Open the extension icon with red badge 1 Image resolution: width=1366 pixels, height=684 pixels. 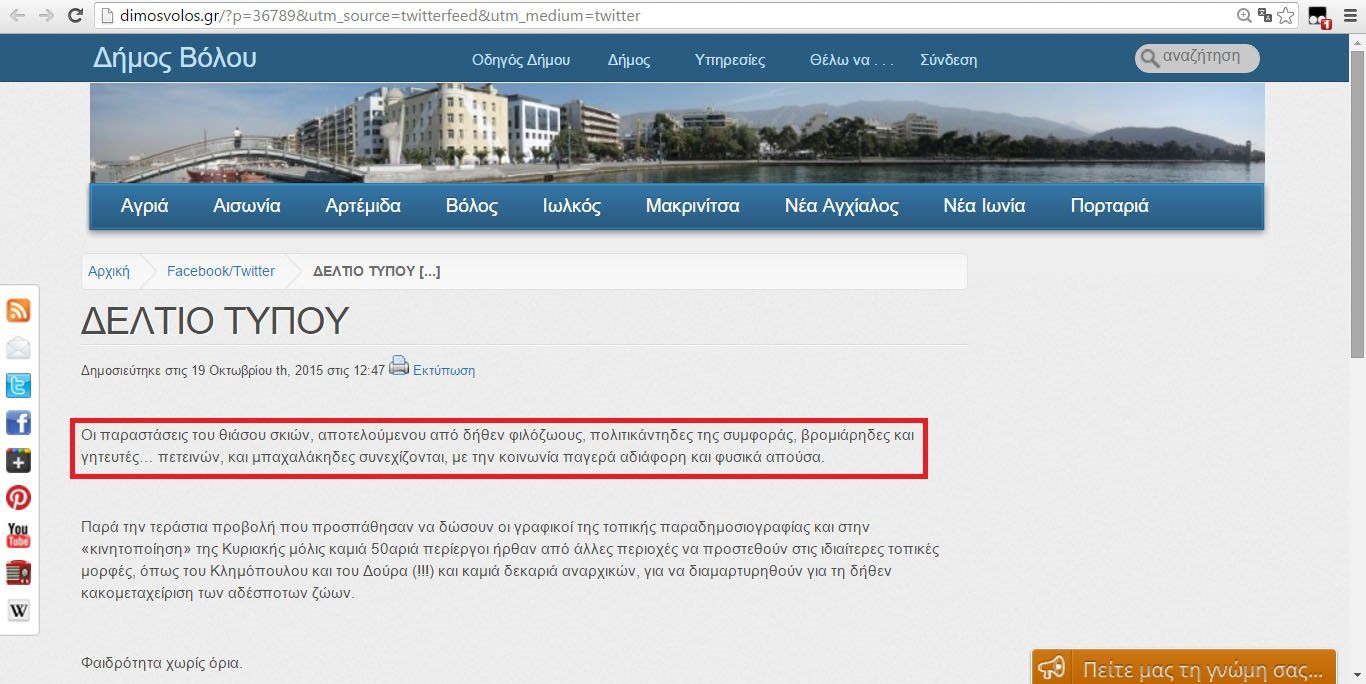click(x=1318, y=17)
